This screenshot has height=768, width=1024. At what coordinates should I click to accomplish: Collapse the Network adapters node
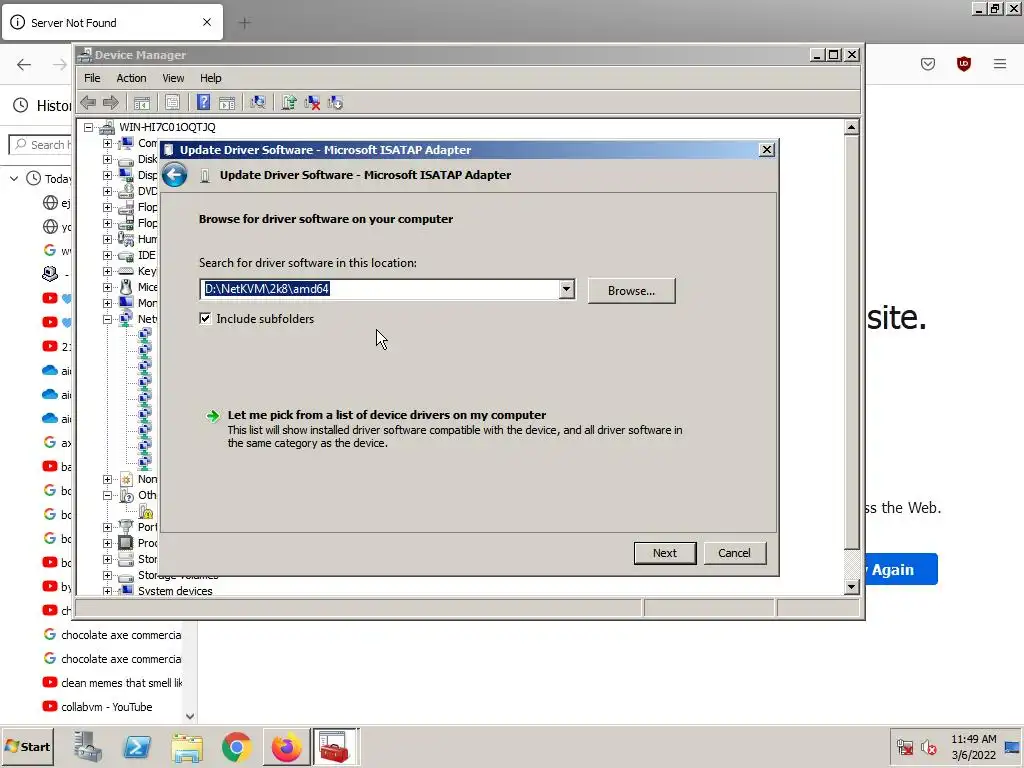pyautogui.click(x=108, y=319)
